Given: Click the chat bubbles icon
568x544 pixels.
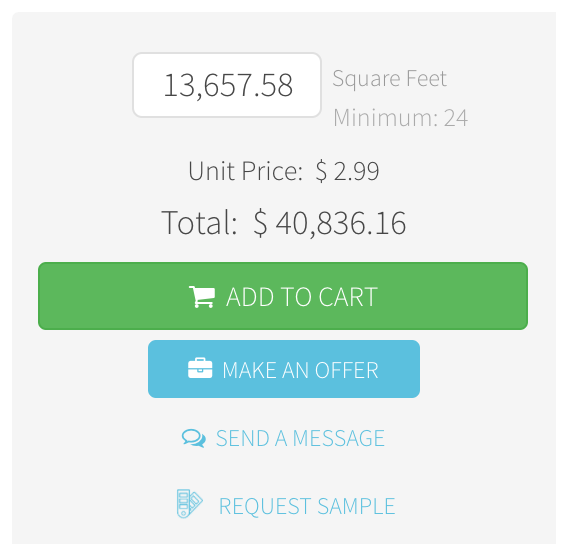Looking at the screenshot, I should pyautogui.click(x=194, y=438).
